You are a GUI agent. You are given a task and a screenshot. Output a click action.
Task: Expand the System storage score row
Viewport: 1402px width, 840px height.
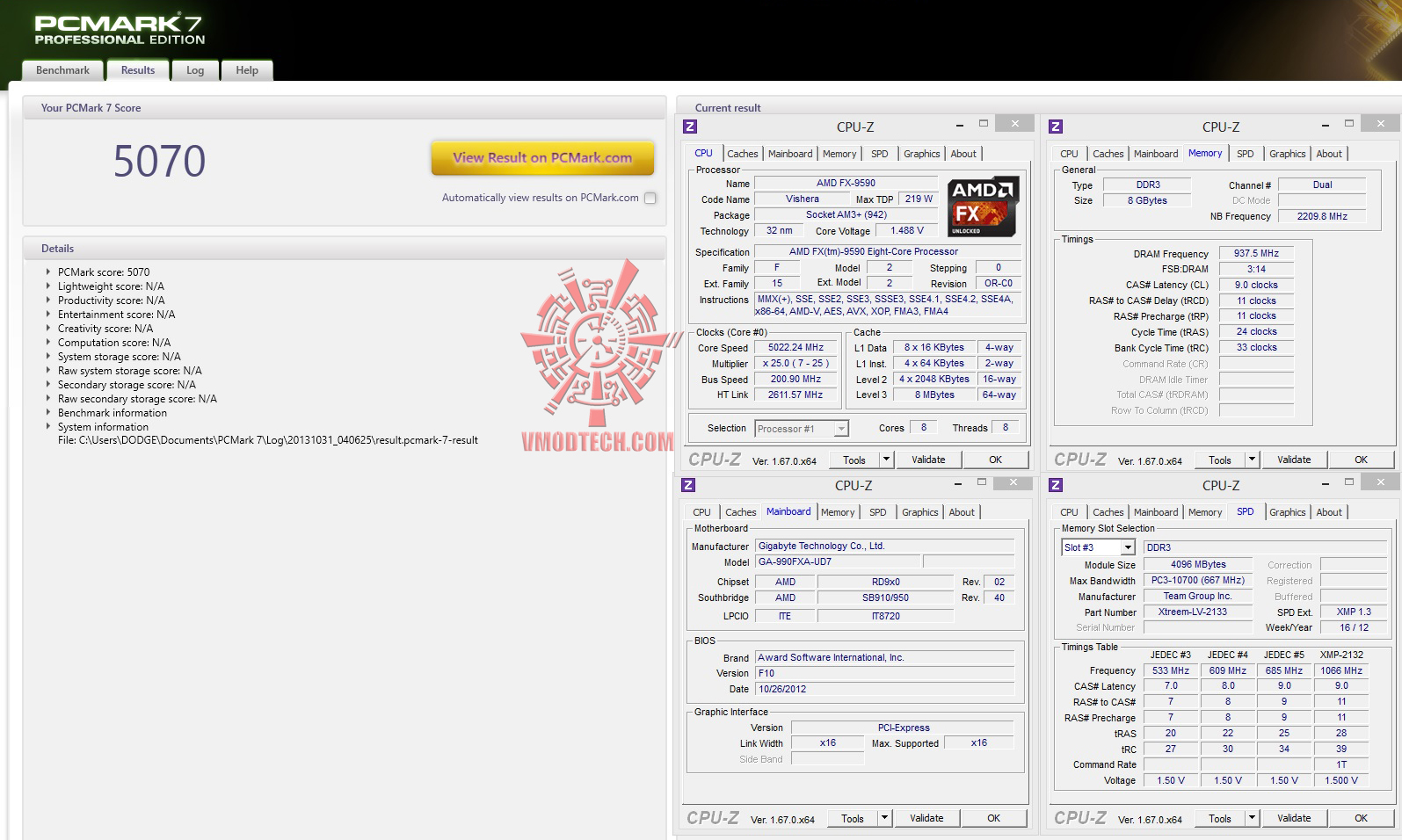[48, 357]
